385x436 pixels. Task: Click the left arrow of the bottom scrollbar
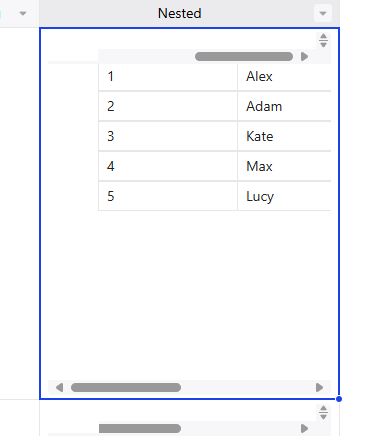(x=60, y=387)
